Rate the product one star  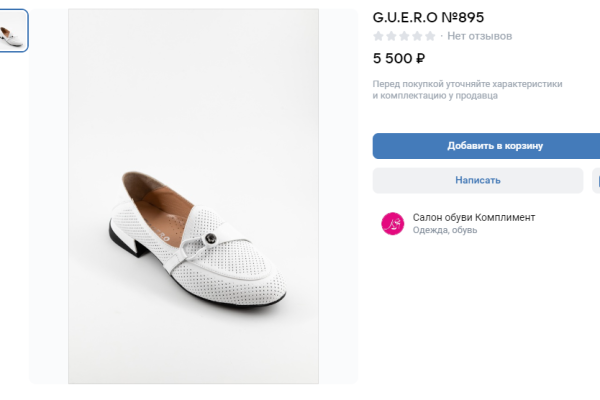(378, 36)
